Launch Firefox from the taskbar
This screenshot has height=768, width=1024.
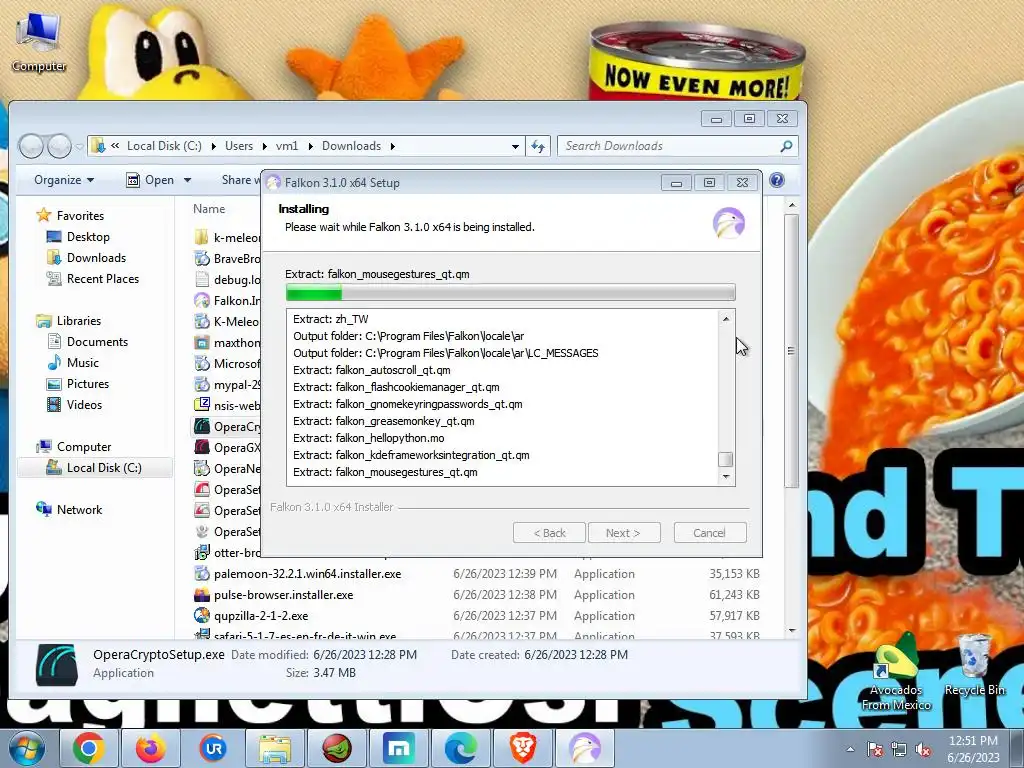click(150, 748)
